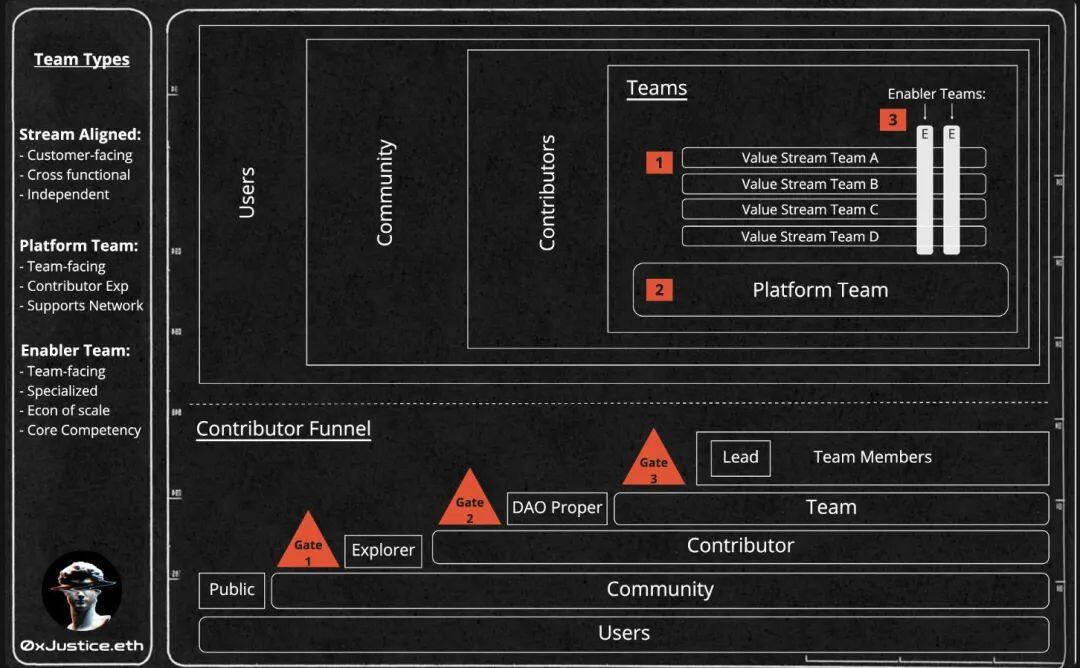The image size is (1080, 668).
Task: Click the Public box
Action: (232, 590)
